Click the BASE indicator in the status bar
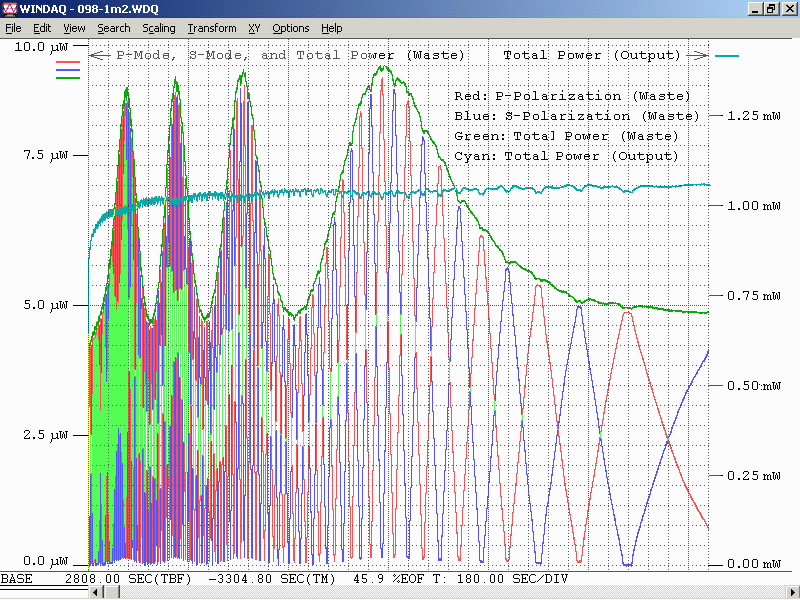This screenshot has height=600, width=800. [x=16, y=579]
